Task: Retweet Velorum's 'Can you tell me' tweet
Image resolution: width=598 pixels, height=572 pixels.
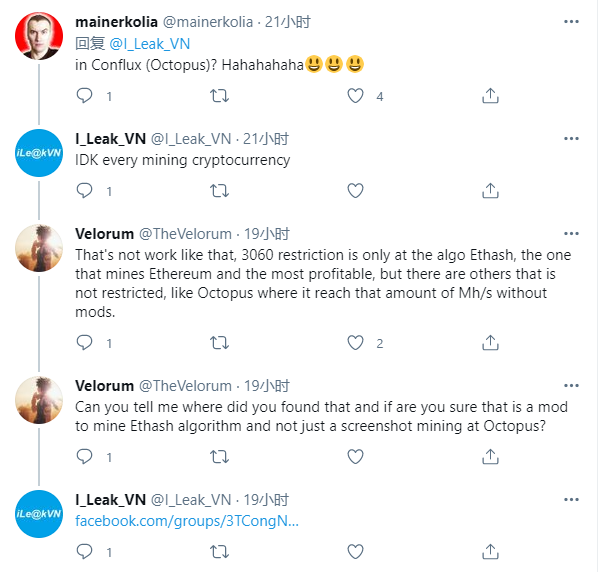Action: (x=219, y=456)
